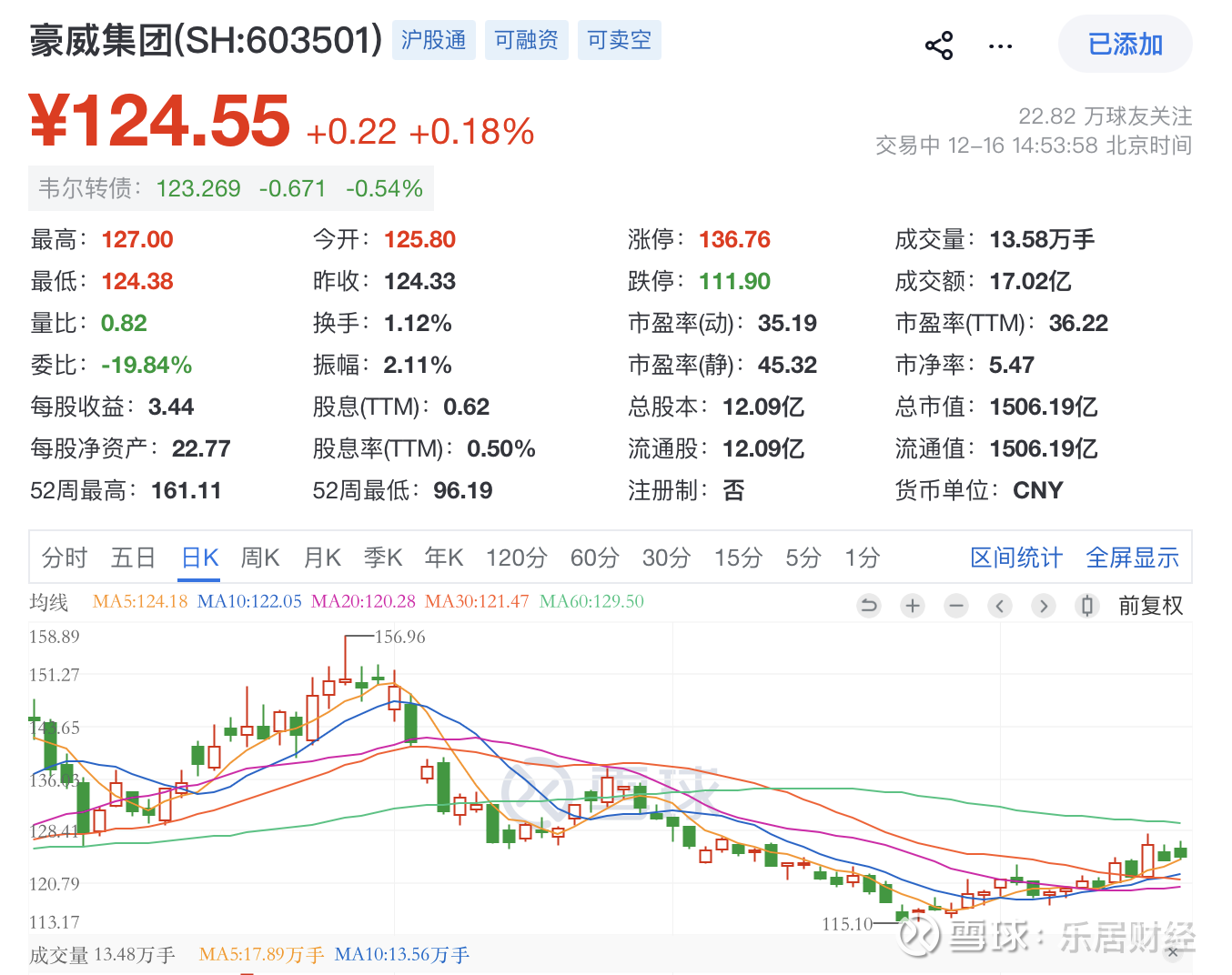Image resolution: width=1232 pixels, height=975 pixels.
Task: Move chart right with the right chevron
Action: pos(1044,606)
